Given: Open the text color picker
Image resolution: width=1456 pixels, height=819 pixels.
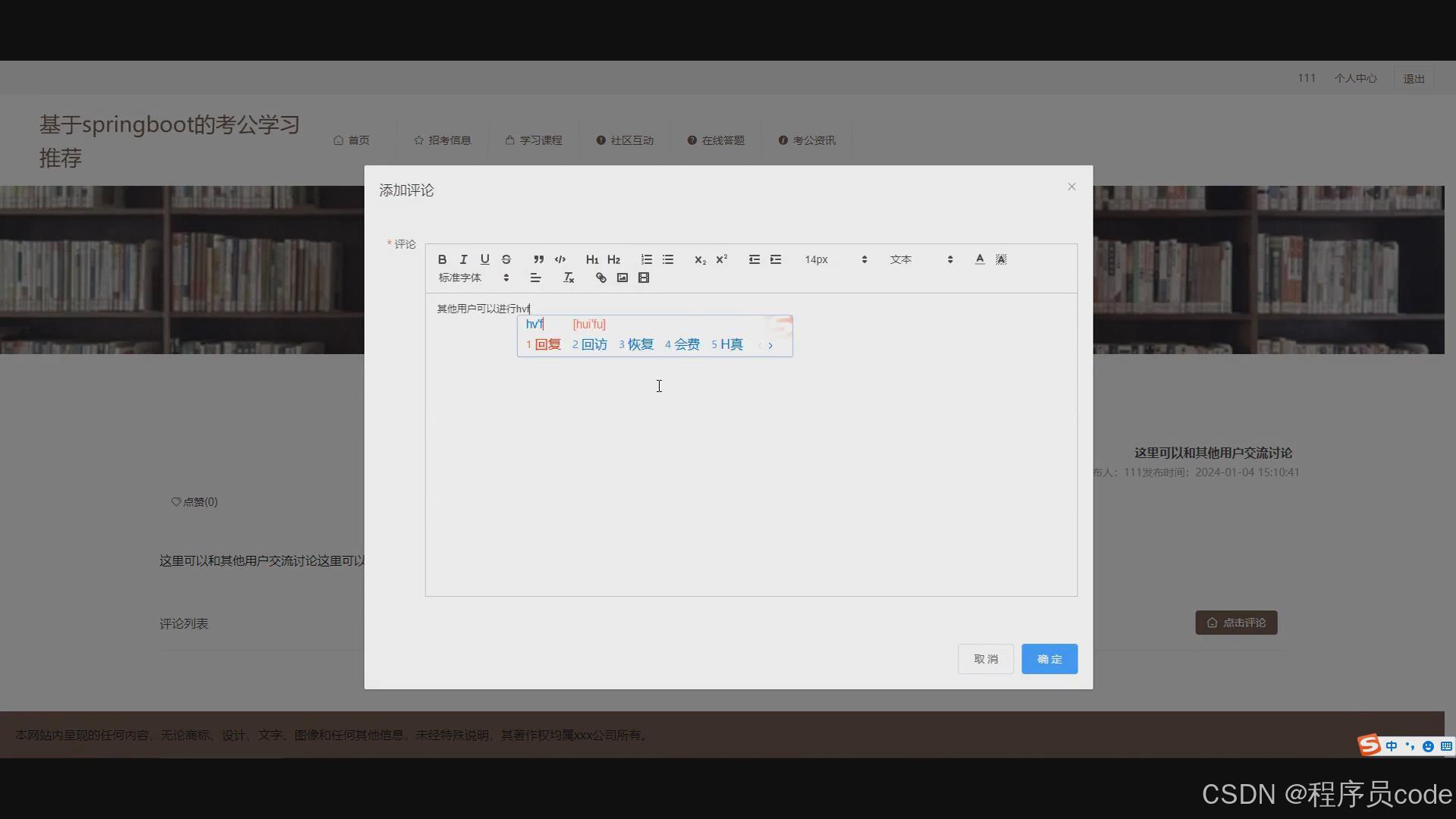Looking at the screenshot, I should (x=979, y=259).
